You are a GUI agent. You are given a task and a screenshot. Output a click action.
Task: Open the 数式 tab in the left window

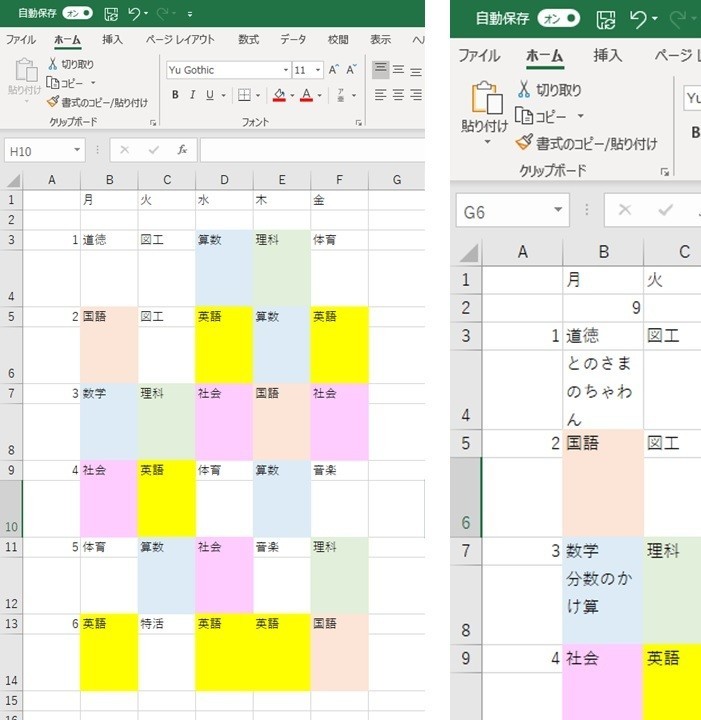pos(248,40)
